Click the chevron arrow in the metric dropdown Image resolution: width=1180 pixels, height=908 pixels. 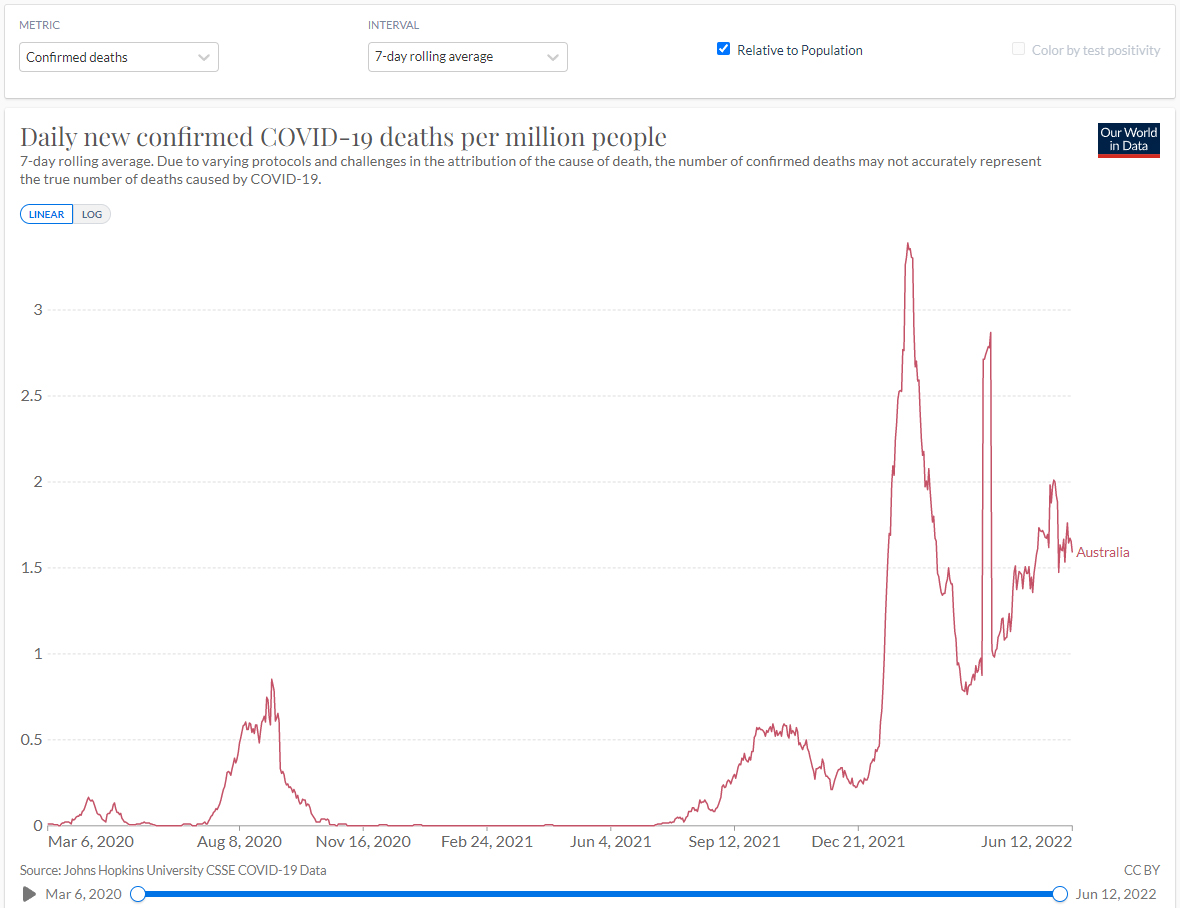(204, 57)
